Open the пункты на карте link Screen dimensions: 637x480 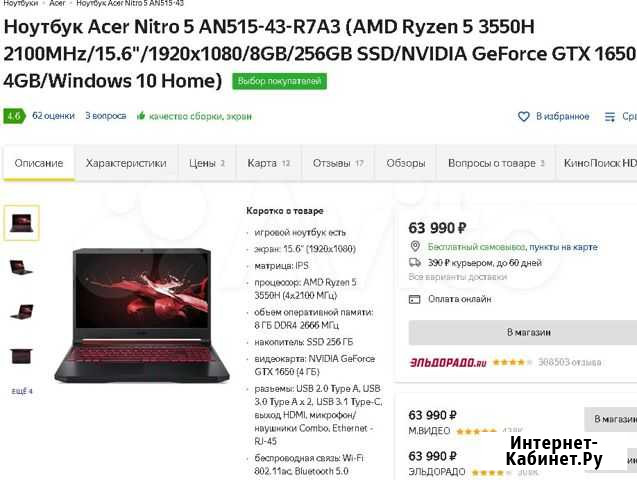563,247
